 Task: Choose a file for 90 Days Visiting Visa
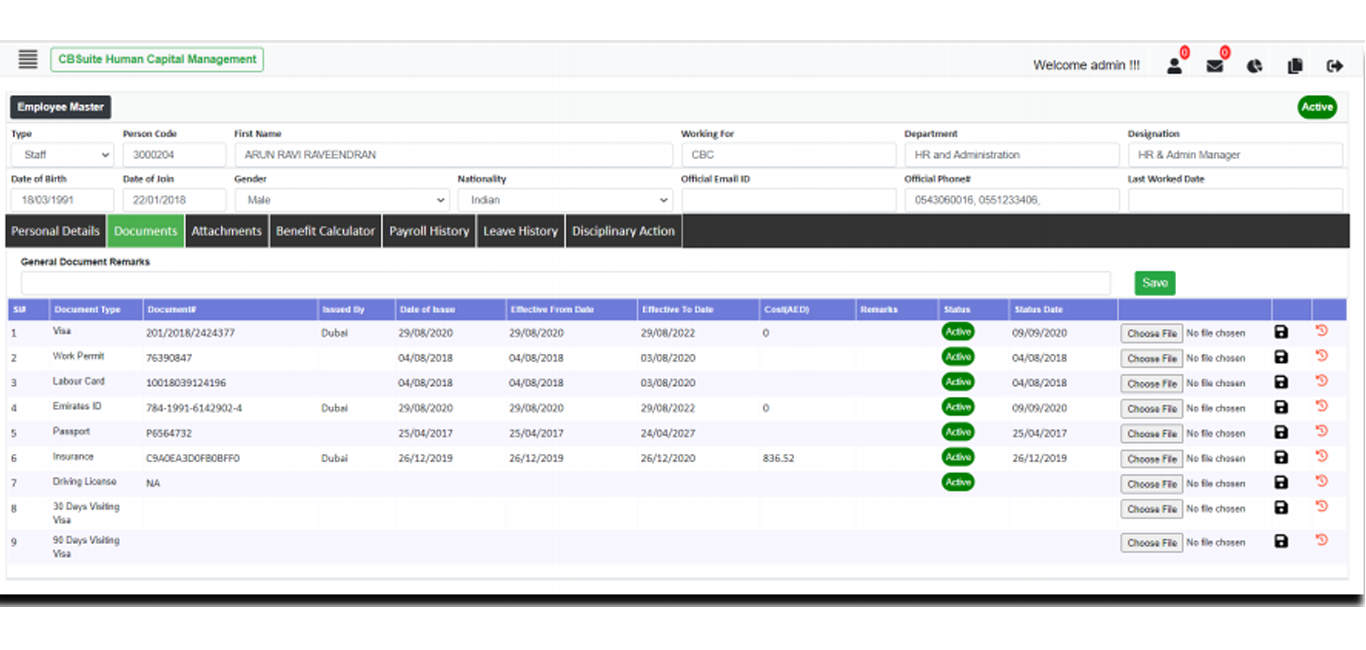(x=1152, y=542)
